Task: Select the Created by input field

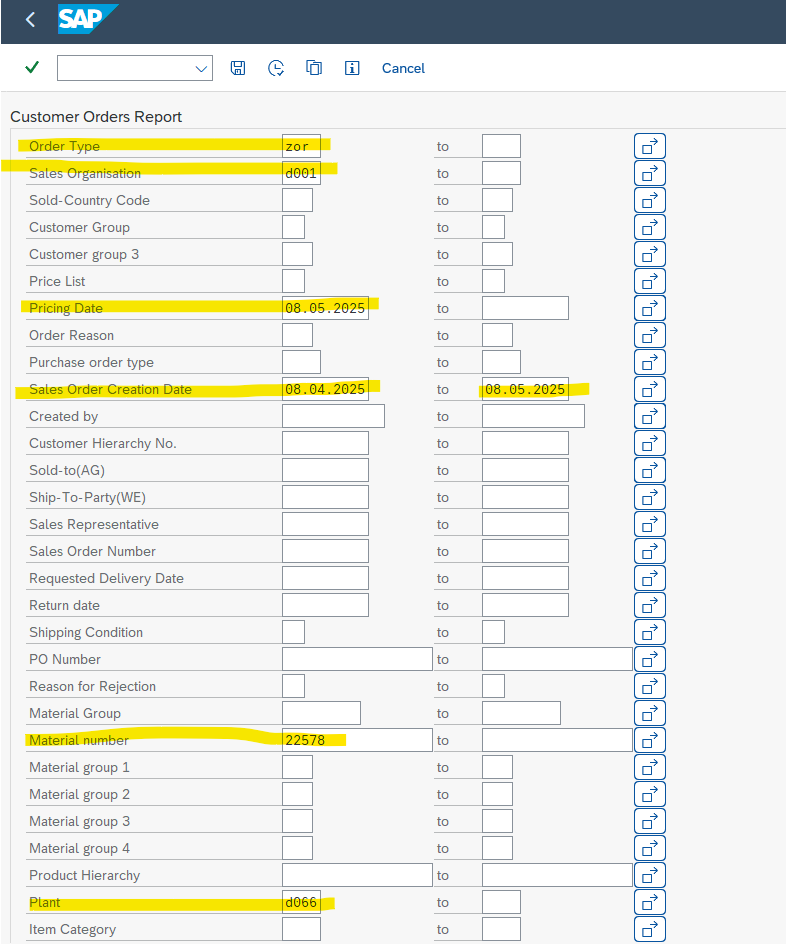Action: point(333,416)
